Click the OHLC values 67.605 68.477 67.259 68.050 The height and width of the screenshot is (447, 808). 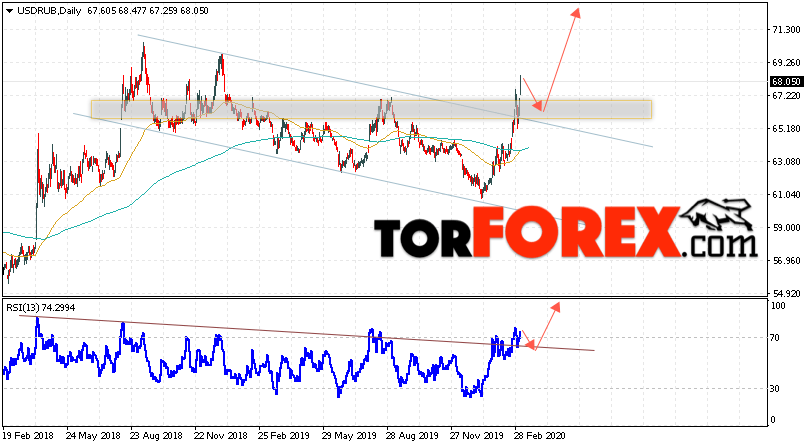148,11
